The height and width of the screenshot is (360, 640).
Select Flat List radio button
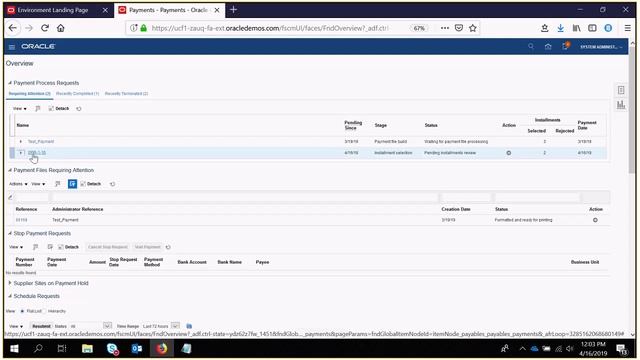point(22,311)
